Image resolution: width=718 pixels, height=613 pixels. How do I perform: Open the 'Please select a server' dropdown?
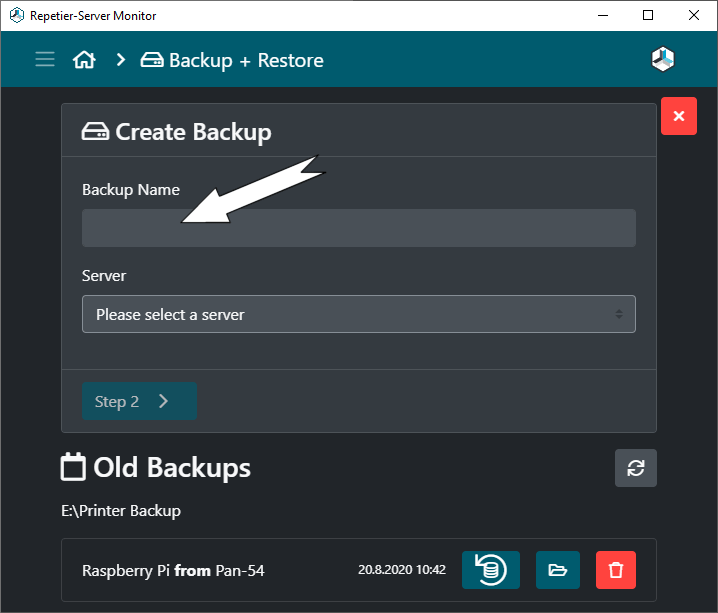pos(359,314)
